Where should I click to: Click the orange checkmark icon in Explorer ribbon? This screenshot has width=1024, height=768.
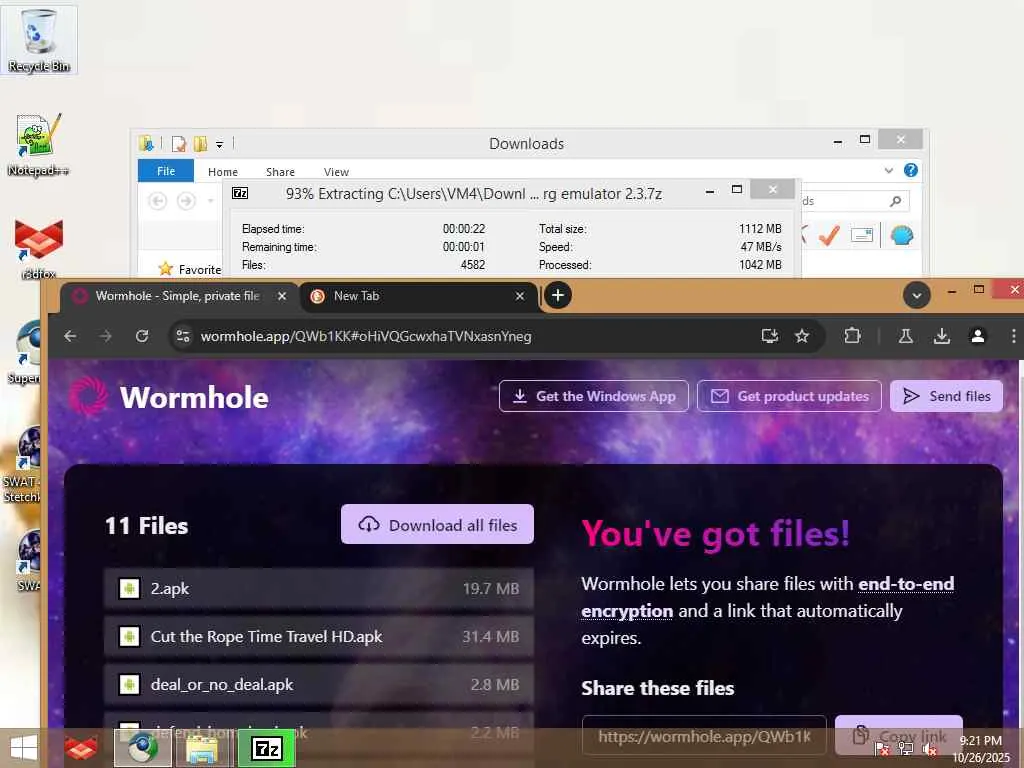829,235
